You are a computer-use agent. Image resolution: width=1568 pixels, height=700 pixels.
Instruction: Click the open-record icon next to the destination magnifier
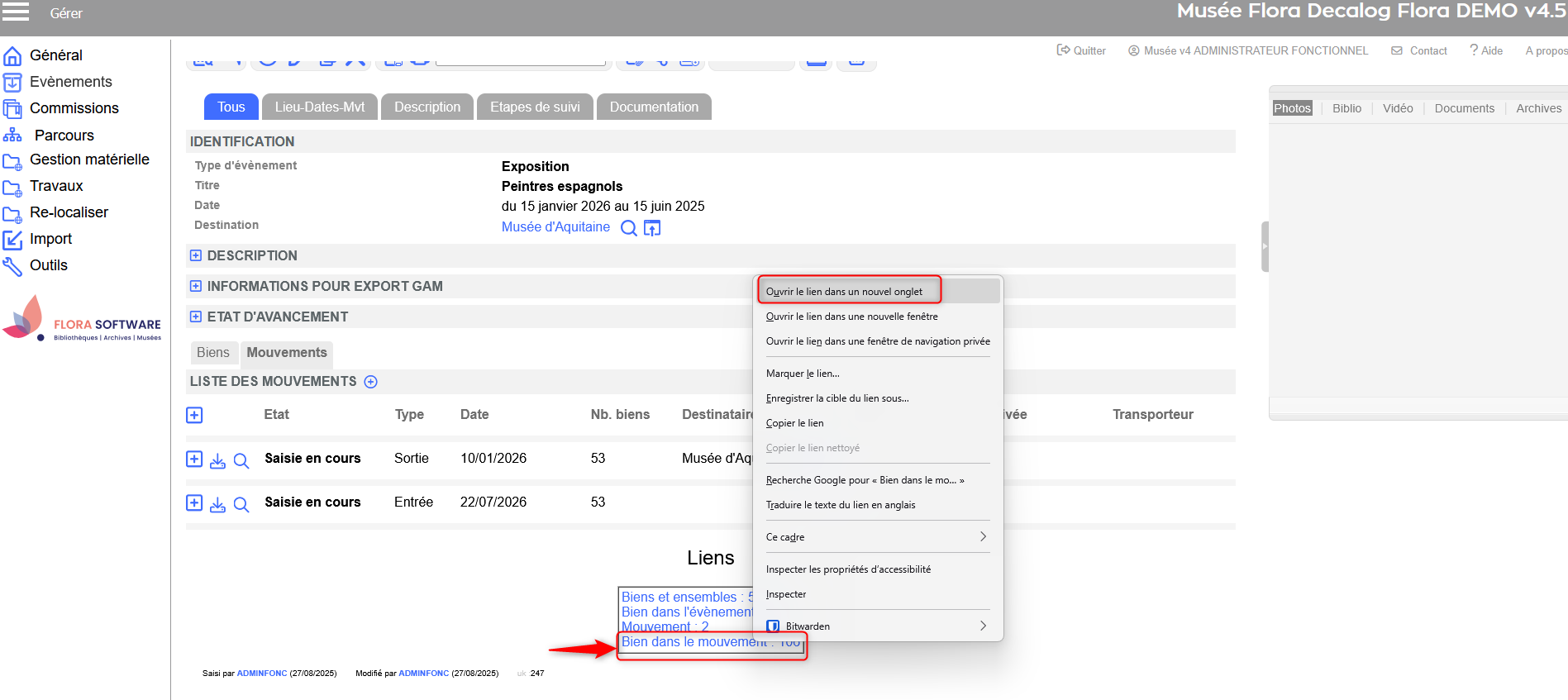pos(652,228)
